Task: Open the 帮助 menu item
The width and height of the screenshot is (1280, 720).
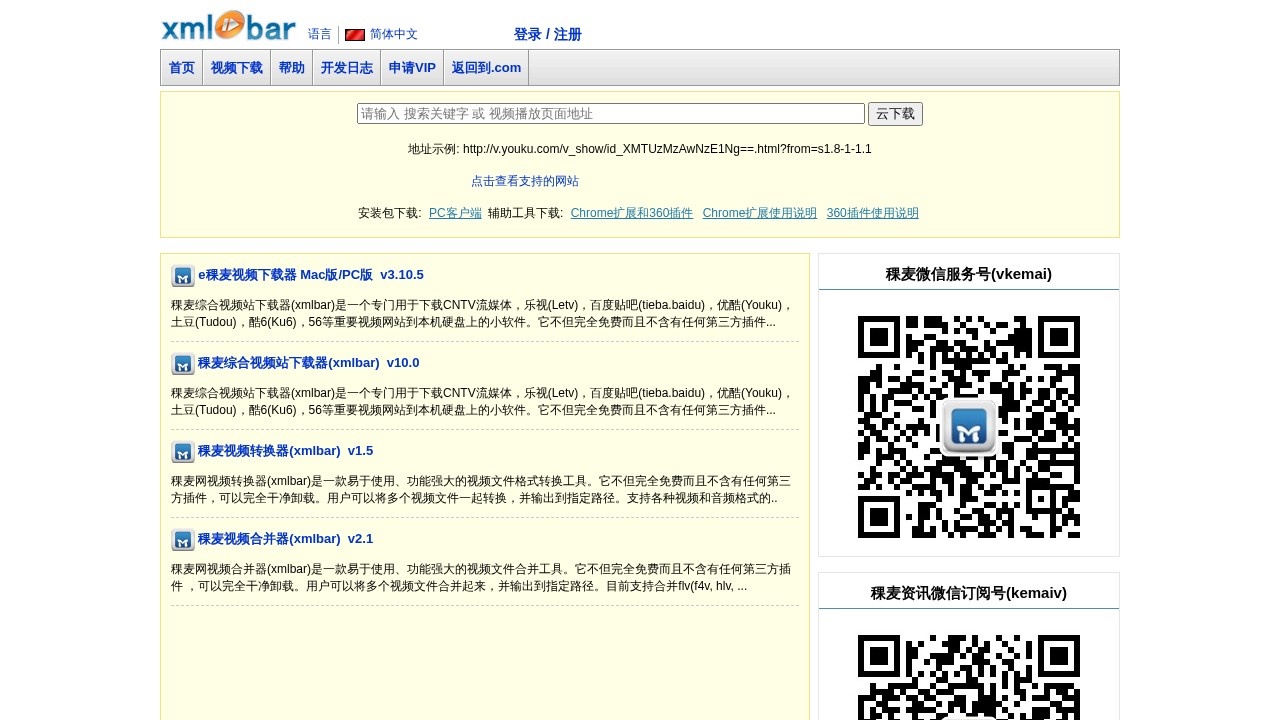Action: tap(291, 68)
